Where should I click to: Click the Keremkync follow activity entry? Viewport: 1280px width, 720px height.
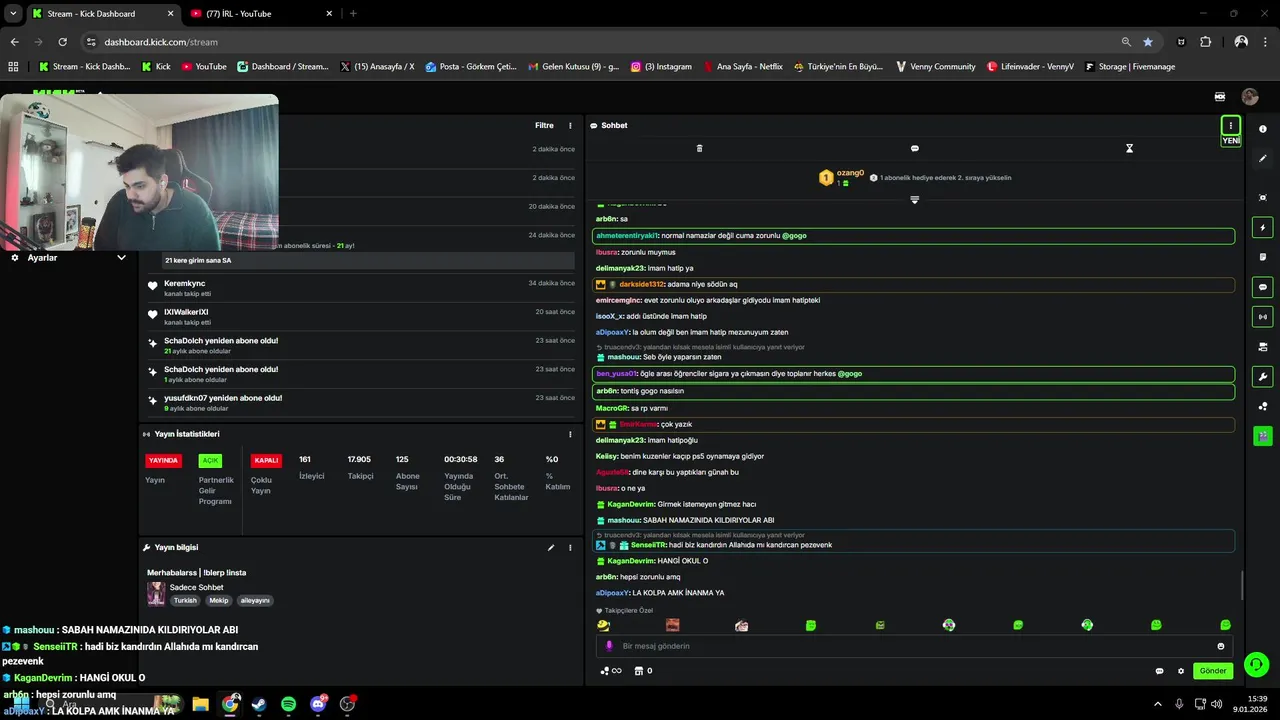point(361,288)
